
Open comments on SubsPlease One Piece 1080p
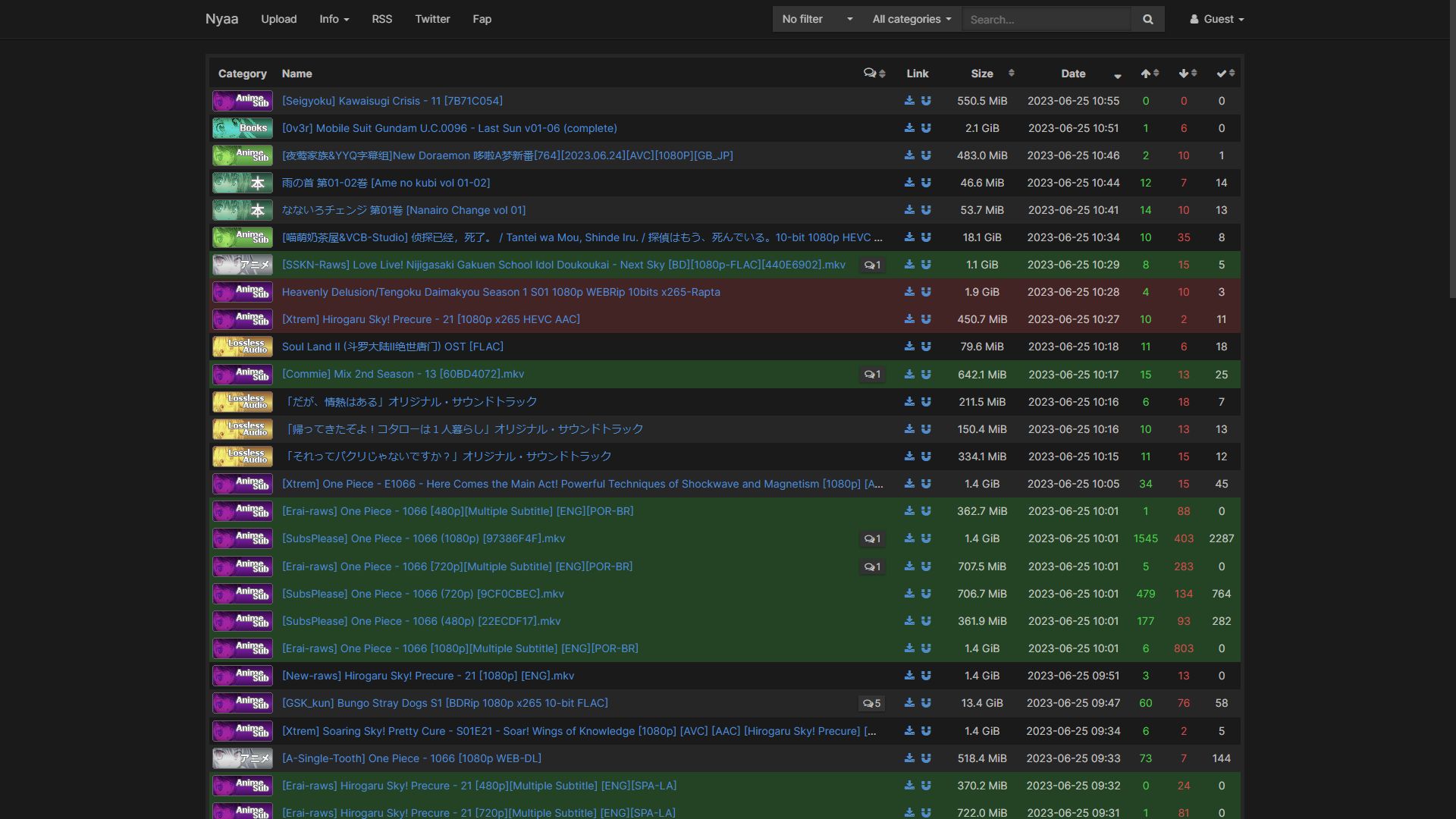pos(872,539)
